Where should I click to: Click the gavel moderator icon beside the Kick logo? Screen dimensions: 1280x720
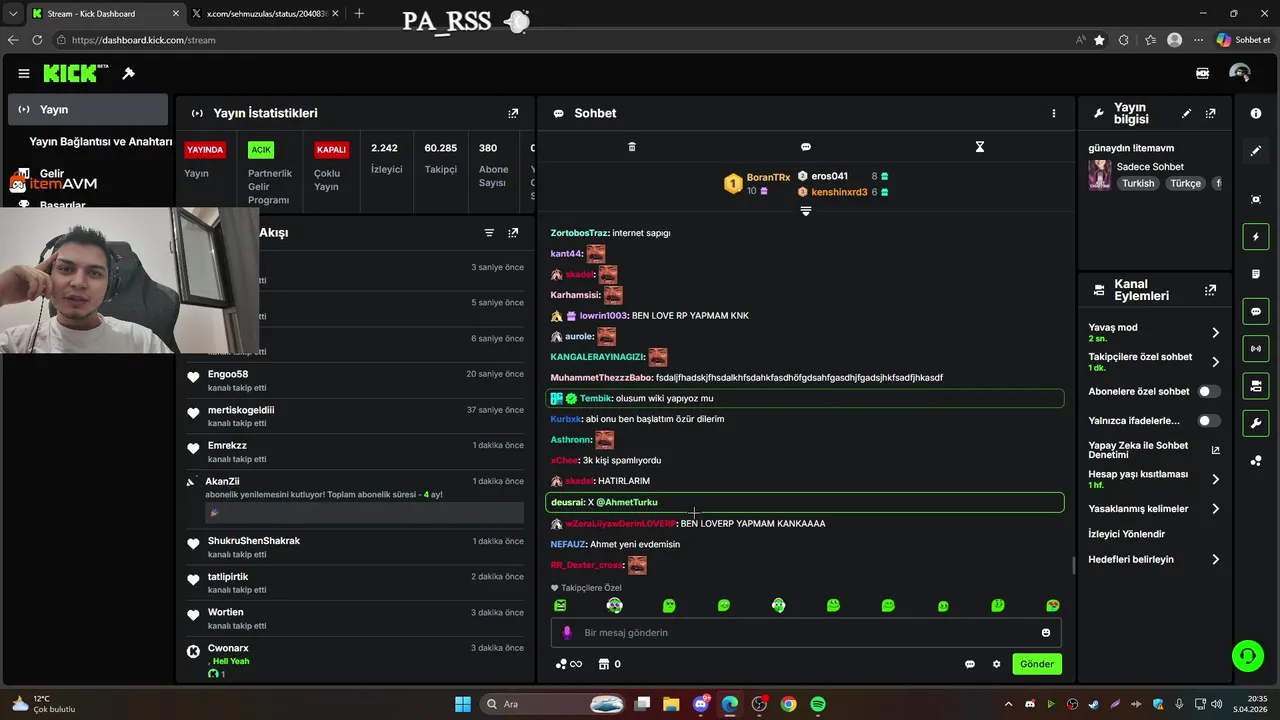pos(128,73)
